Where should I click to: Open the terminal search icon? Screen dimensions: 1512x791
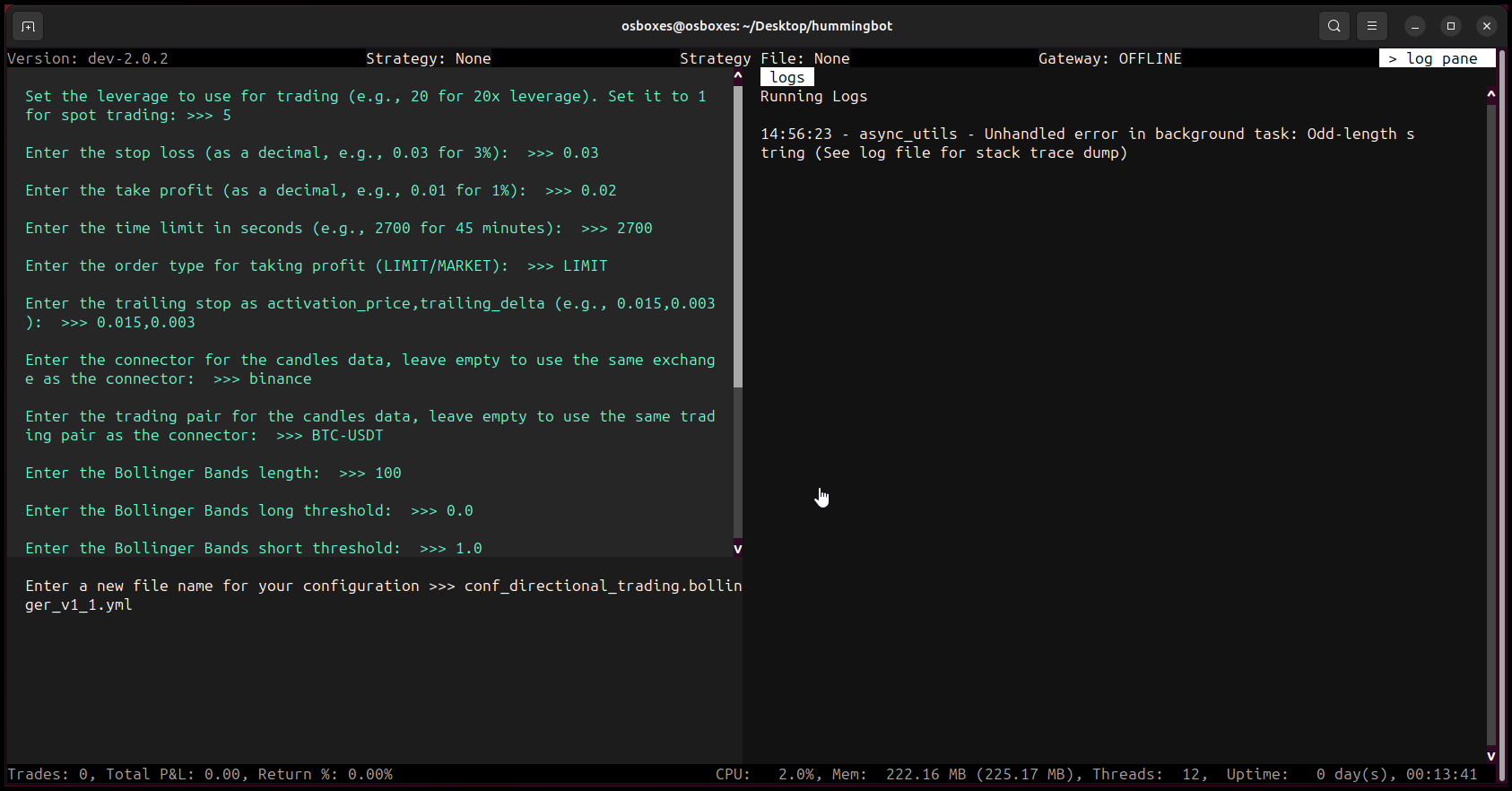pos(1334,26)
